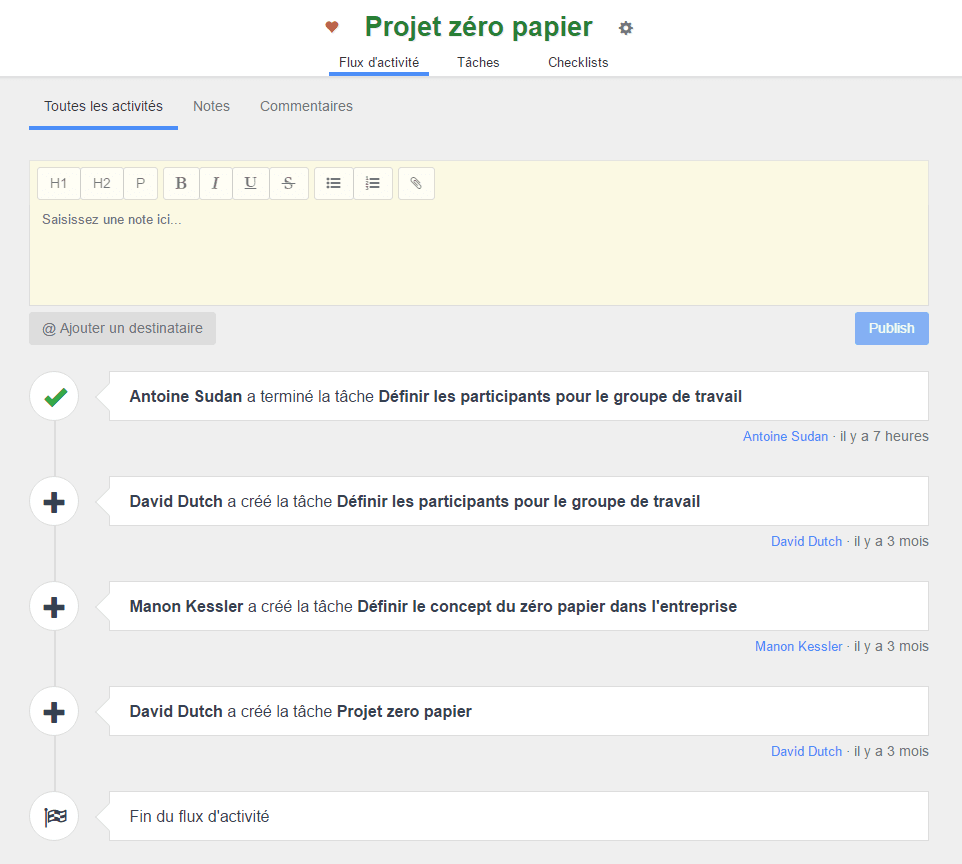Image resolution: width=962 pixels, height=864 pixels.
Task: Toggle italic formatting
Action: point(215,183)
